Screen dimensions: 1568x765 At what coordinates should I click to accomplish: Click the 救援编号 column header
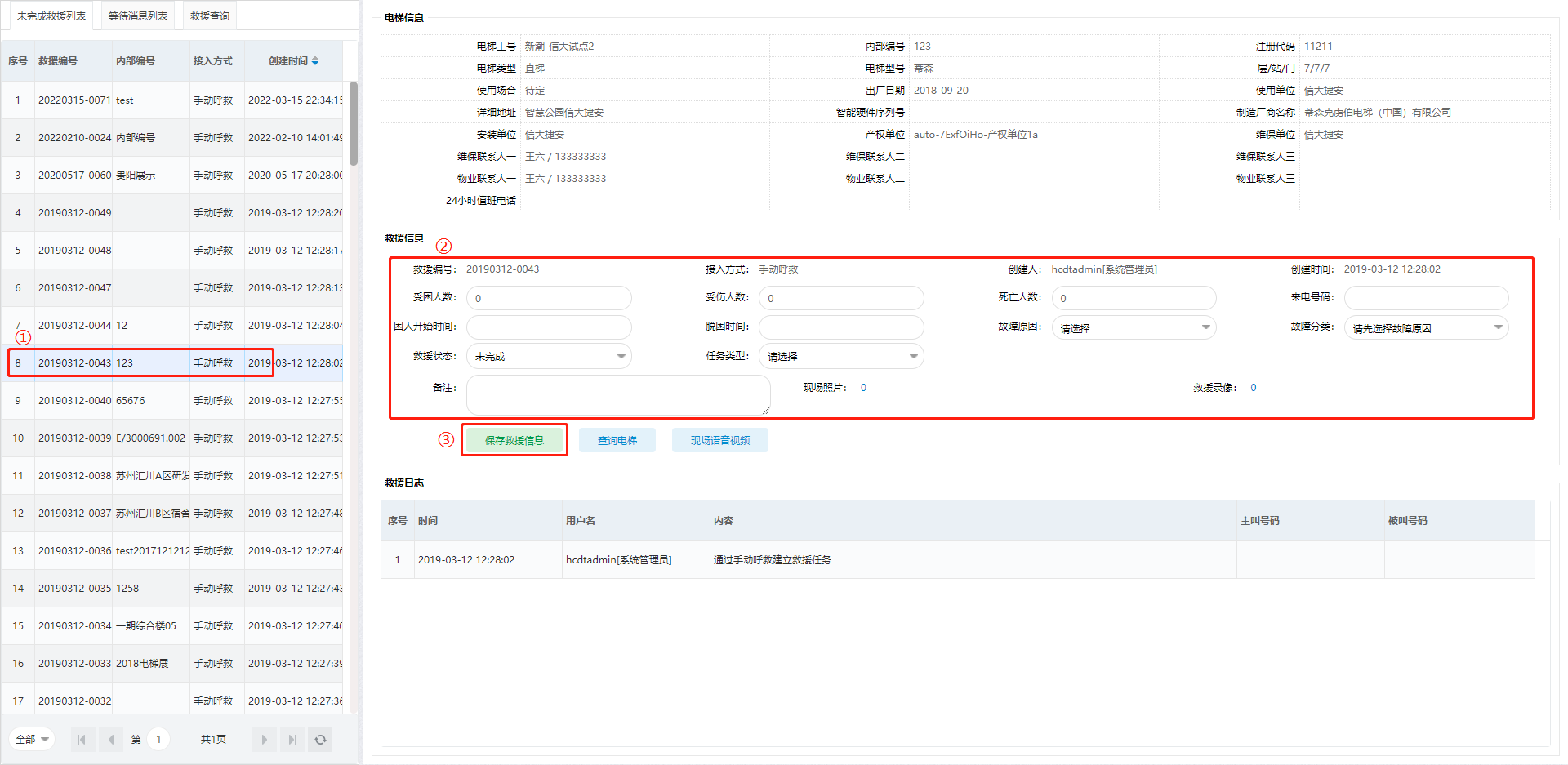click(x=73, y=61)
